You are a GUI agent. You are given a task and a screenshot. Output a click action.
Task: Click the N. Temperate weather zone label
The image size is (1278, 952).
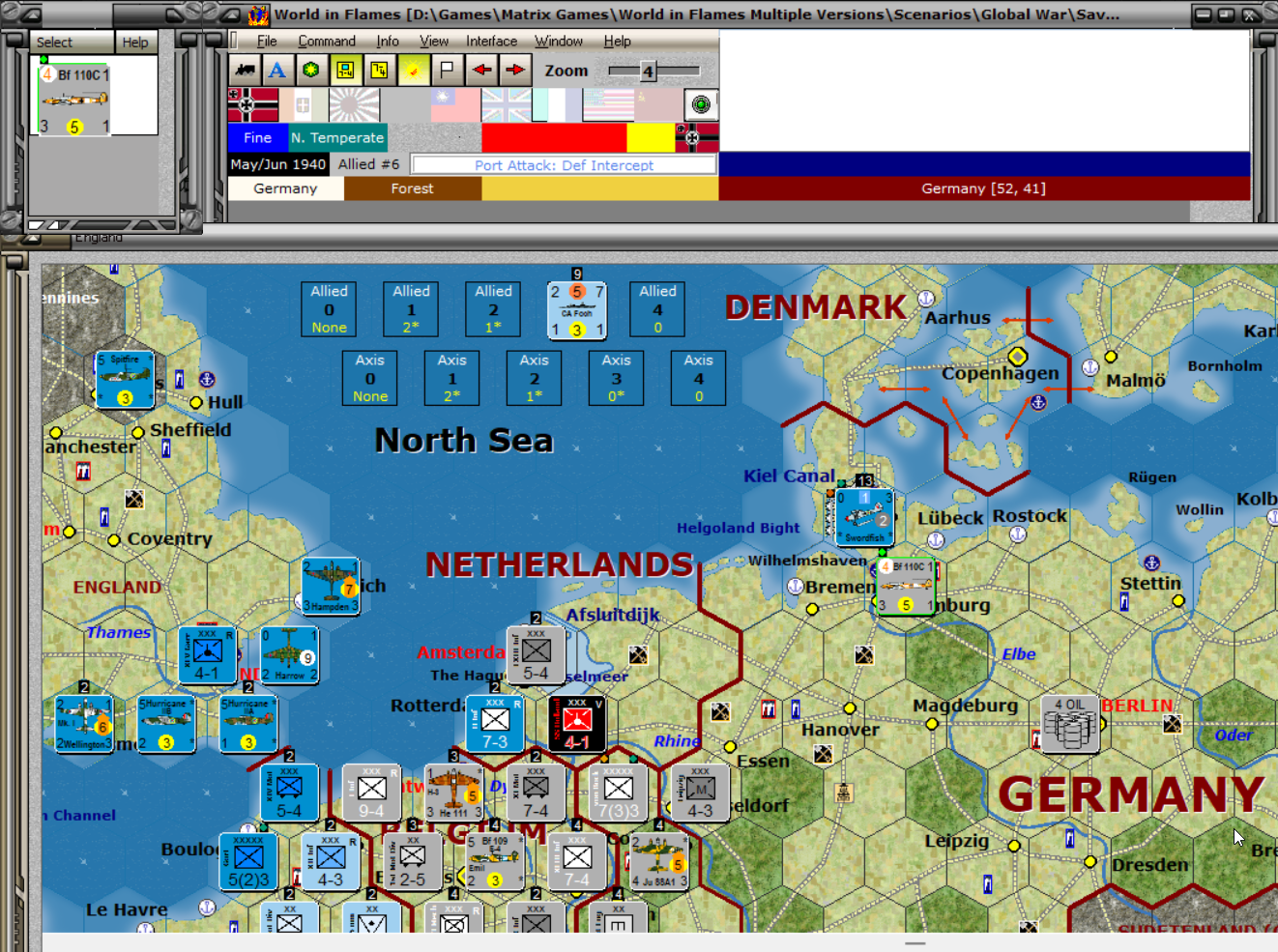coord(337,137)
